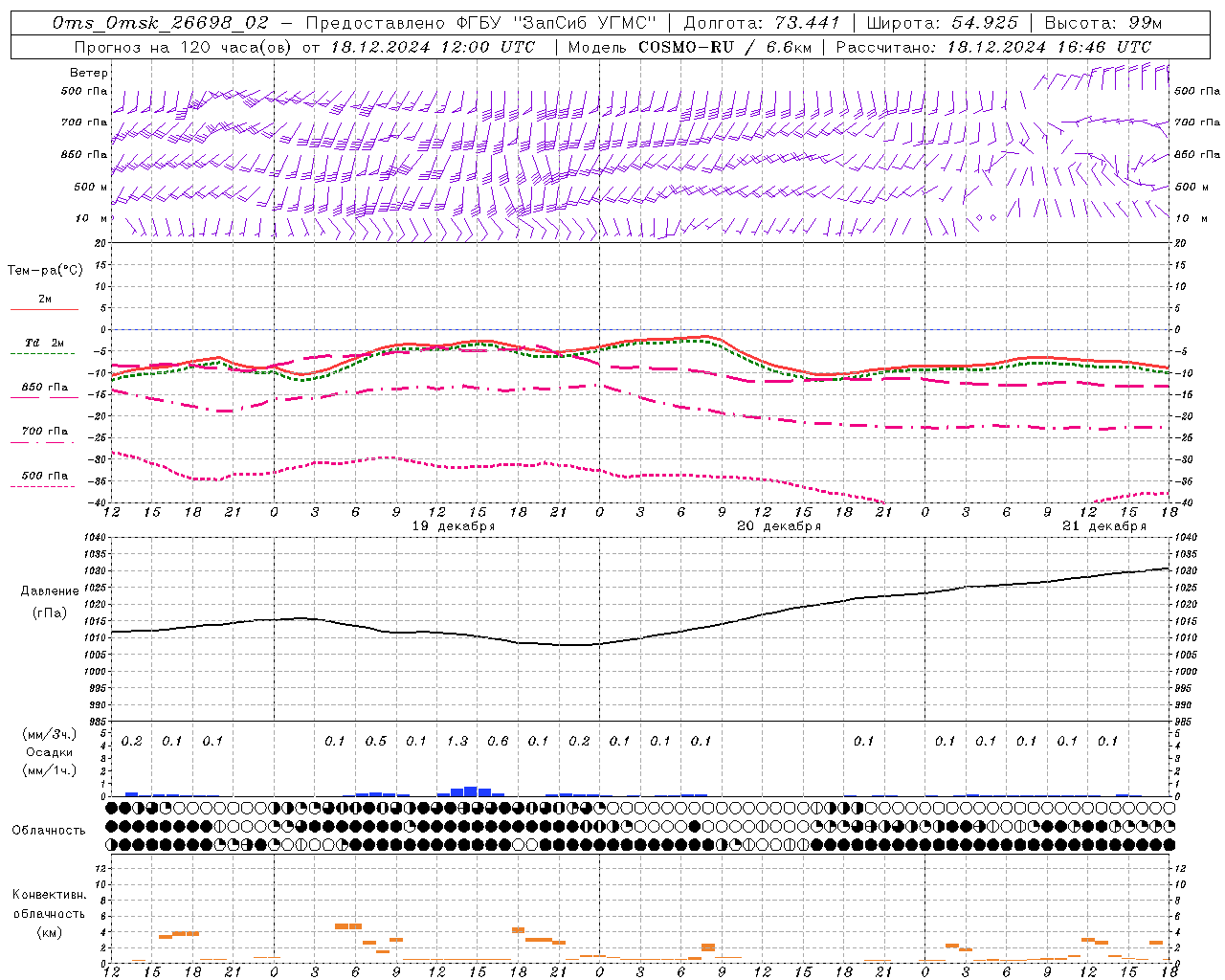Click the Осадки panel label
The width and height of the screenshot is (1225, 980).
(50, 752)
